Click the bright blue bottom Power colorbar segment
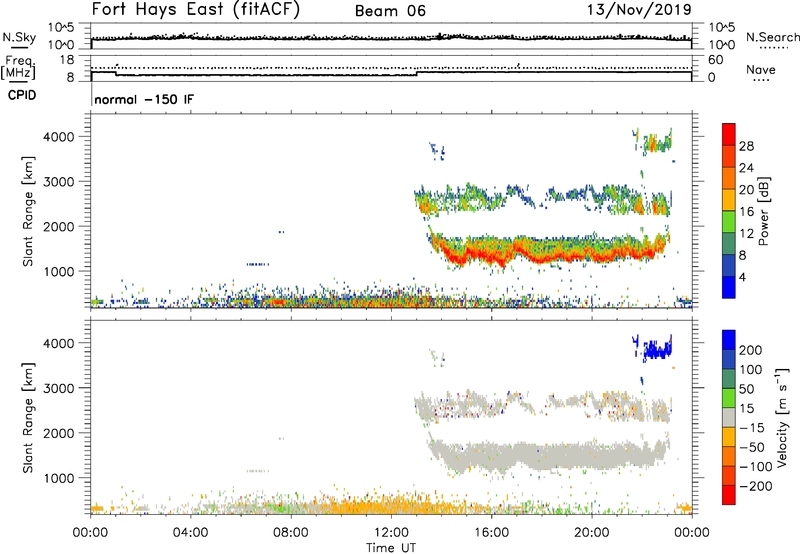The height and width of the screenshot is (554, 800). tap(729, 287)
